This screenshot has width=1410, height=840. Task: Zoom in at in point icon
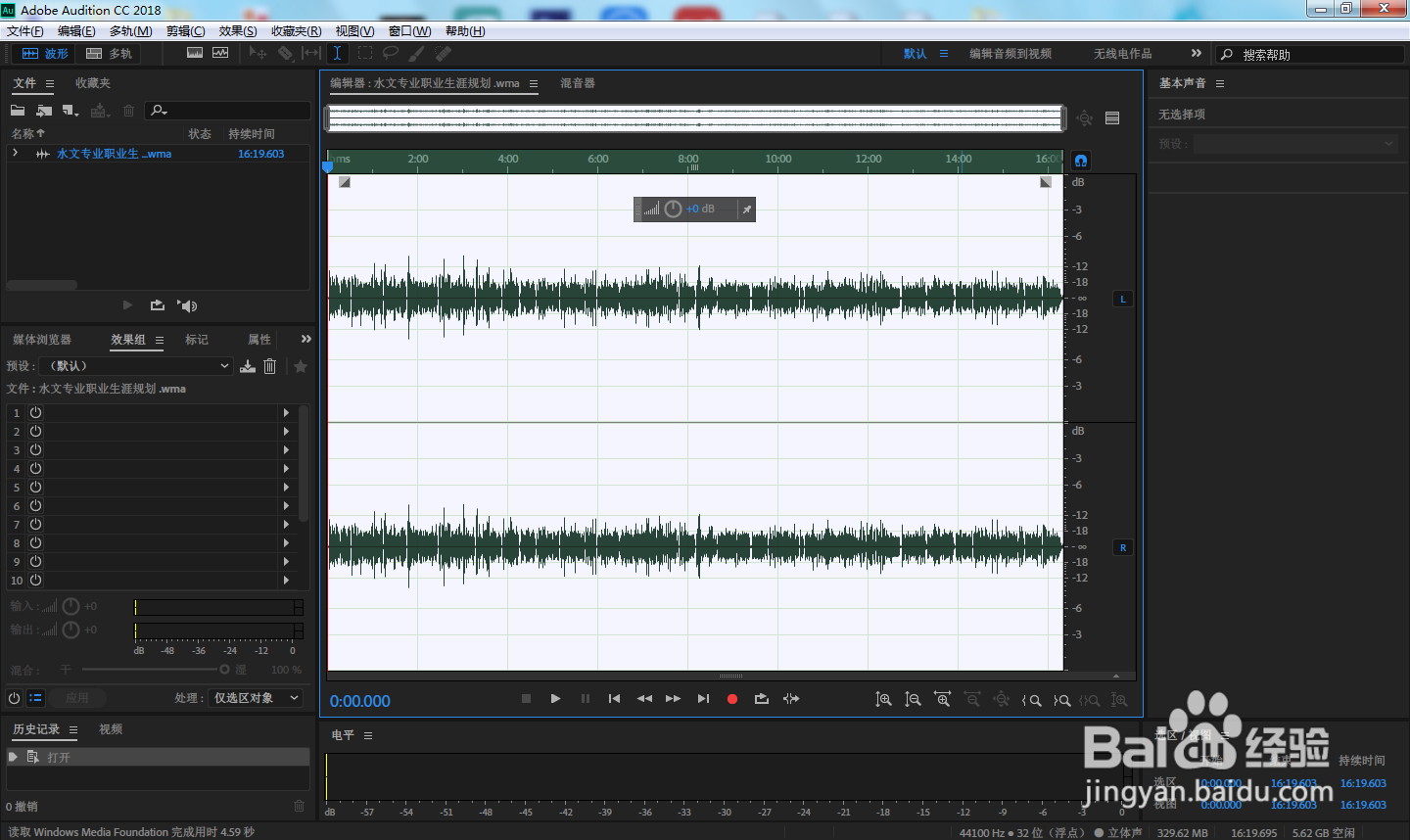(1031, 700)
